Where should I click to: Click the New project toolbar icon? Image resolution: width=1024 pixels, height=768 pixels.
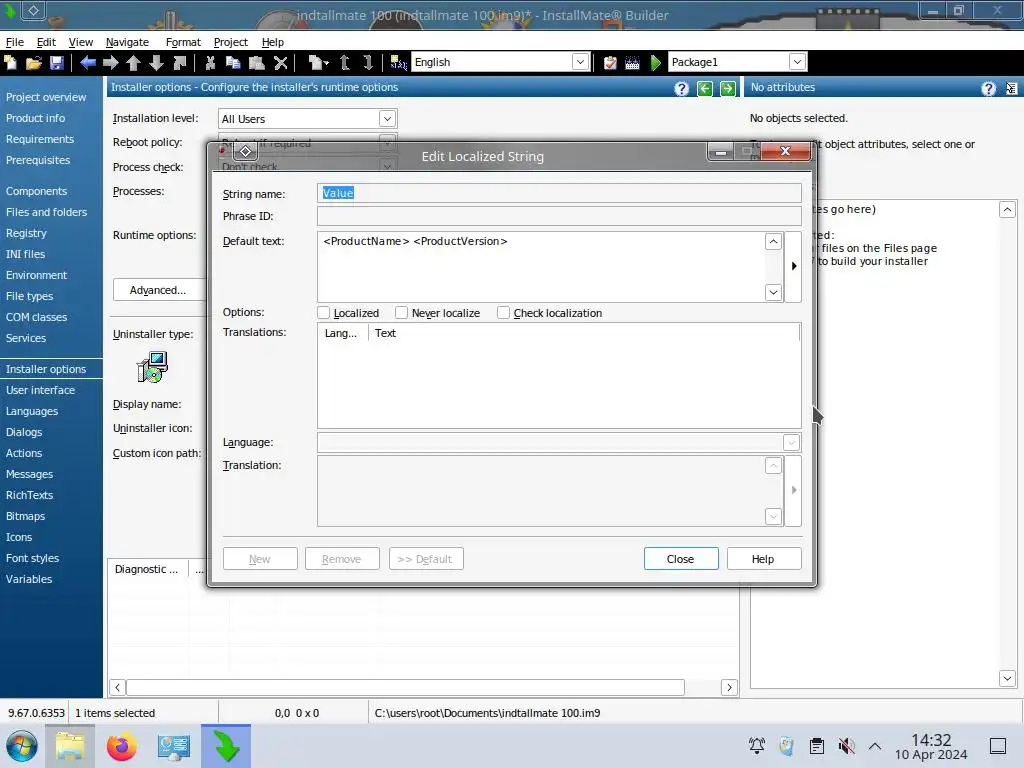pyautogui.click(x=10, y=63)
